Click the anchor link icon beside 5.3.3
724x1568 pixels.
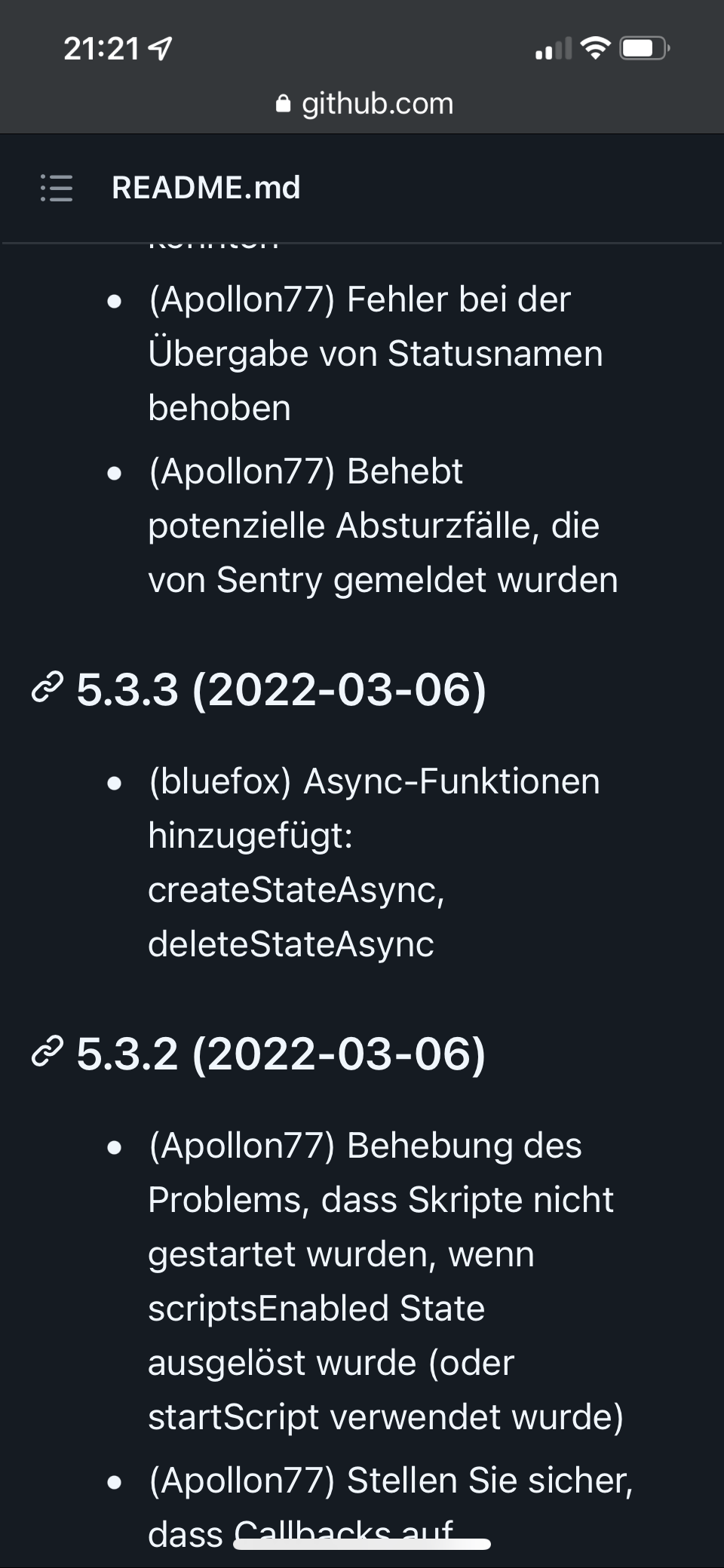coord(47,689)
